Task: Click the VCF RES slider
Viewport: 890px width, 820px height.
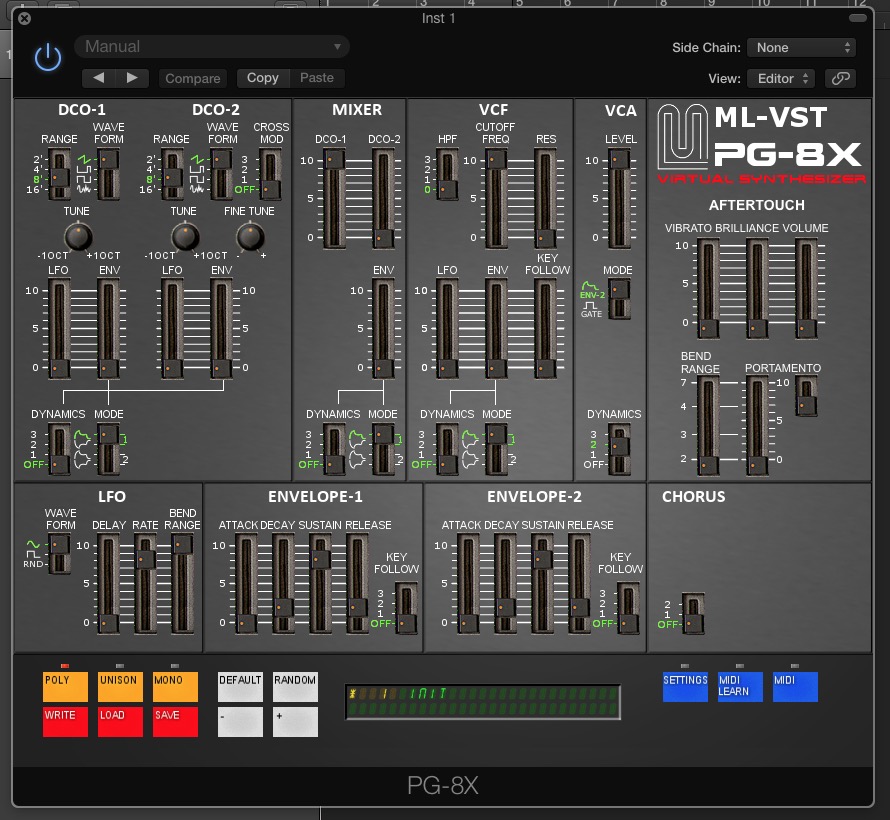Action: point(545,199)
